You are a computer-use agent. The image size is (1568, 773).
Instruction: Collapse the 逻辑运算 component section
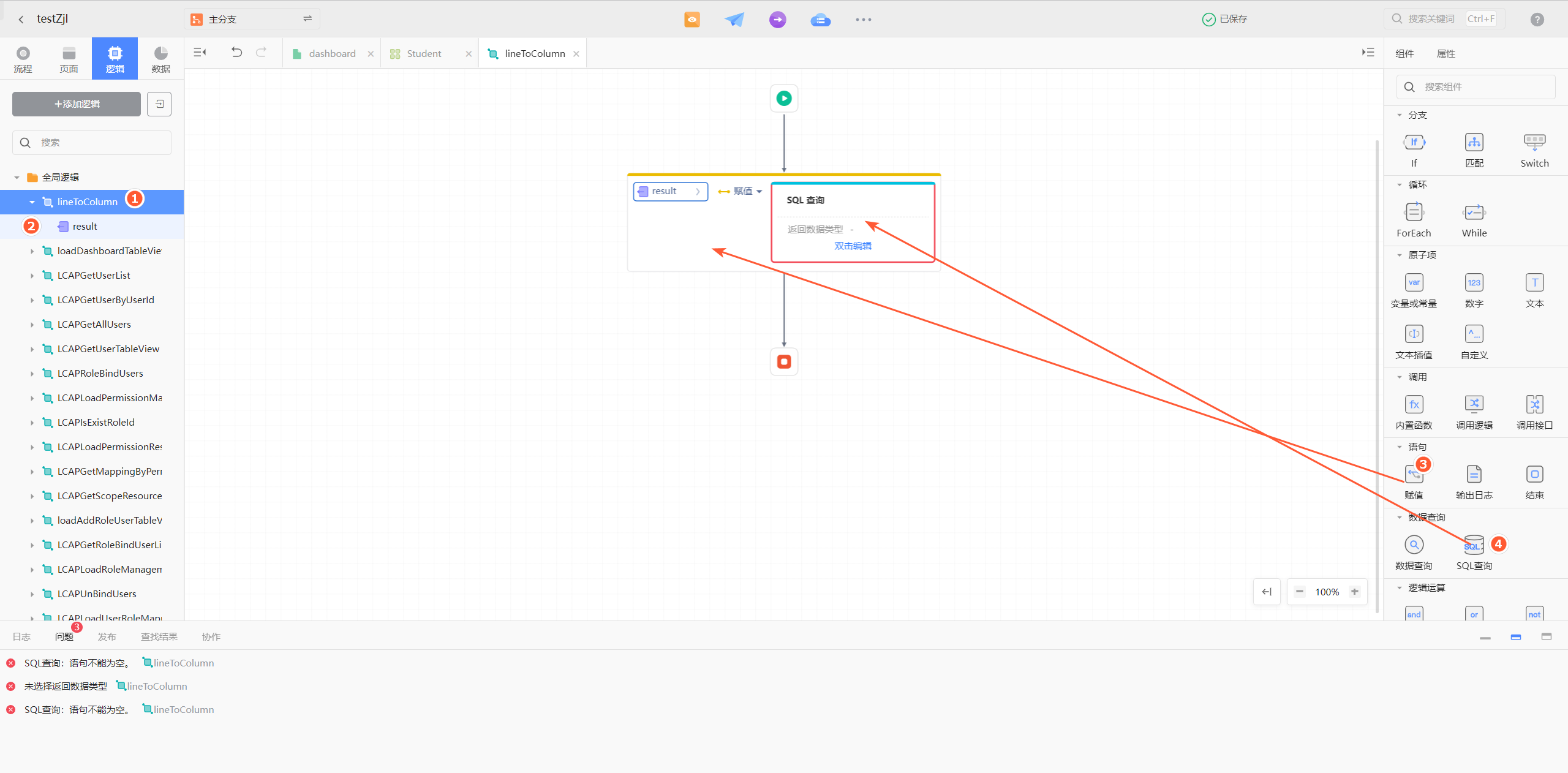(x=1400, y=588)
